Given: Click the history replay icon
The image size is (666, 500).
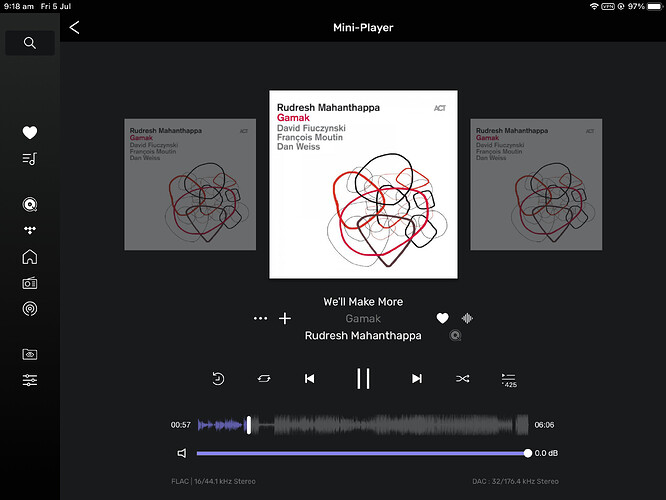Looking at the screenshot, I should click(x=218, y=379).
